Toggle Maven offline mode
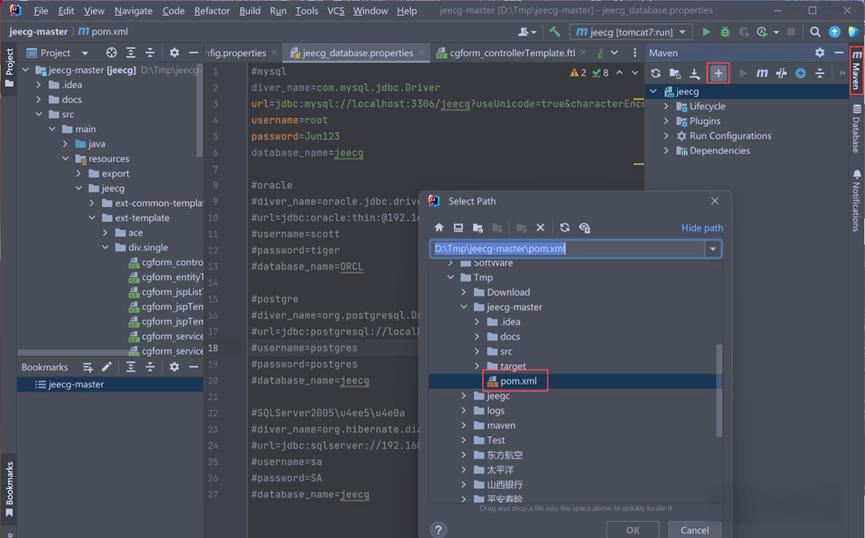 coord(781,73)
